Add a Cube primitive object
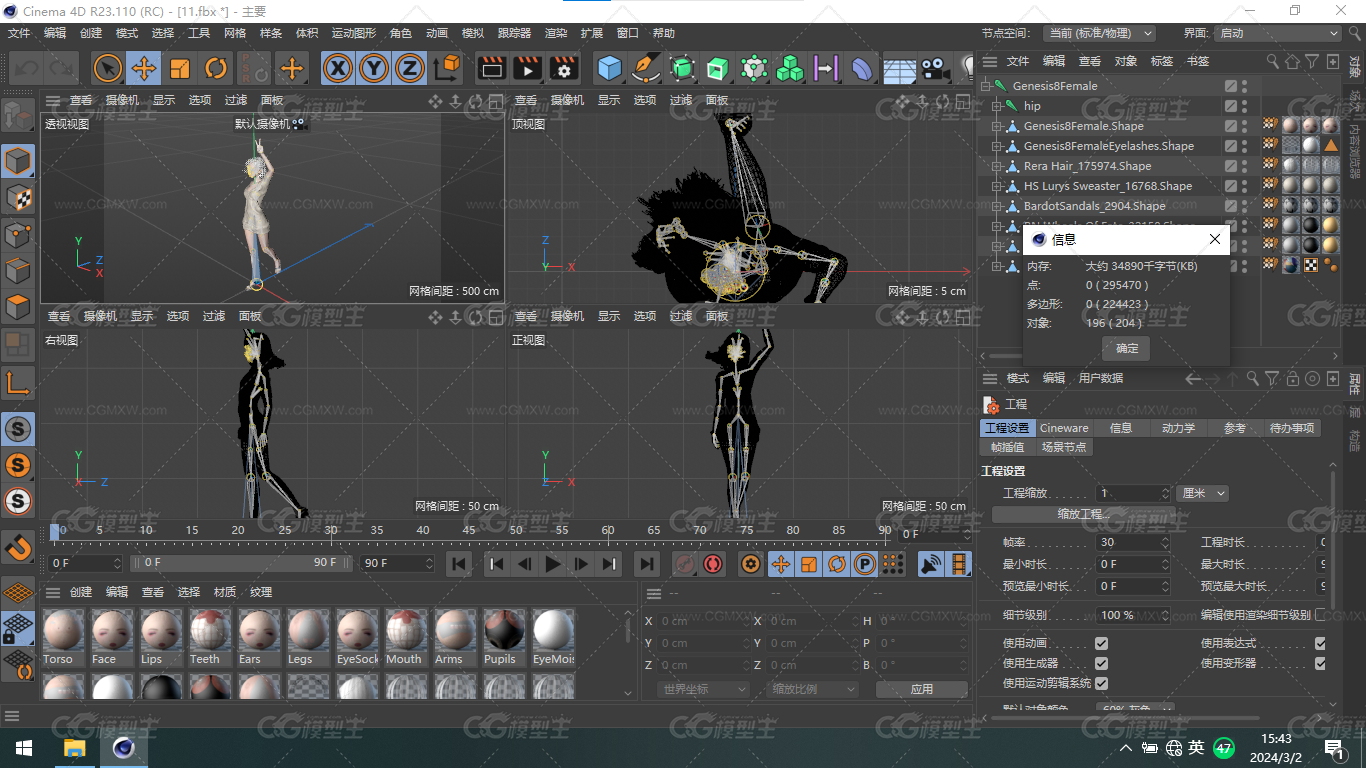Screen dimensions: 1366x768 click(x=609, y=68)
